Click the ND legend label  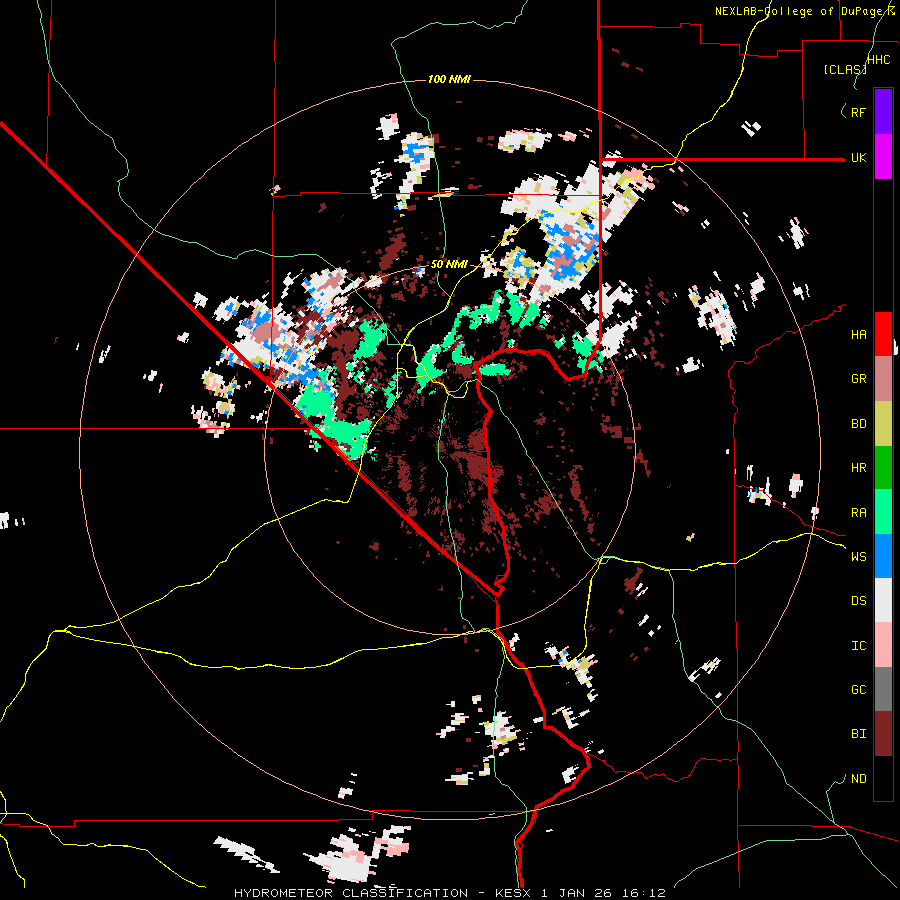click(x=858, y=779)
